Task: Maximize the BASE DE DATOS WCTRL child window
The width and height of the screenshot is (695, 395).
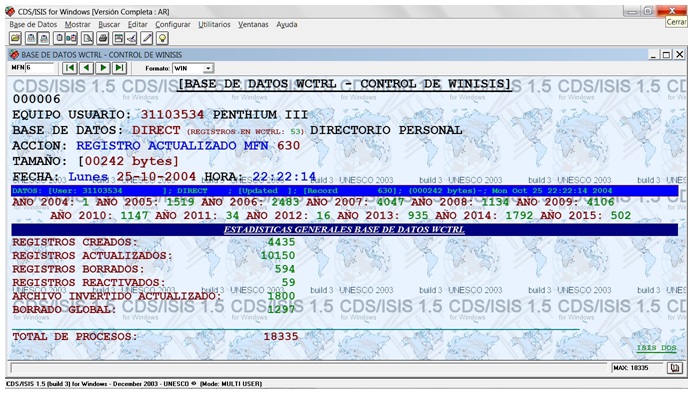Action: (x=666, y=55)
